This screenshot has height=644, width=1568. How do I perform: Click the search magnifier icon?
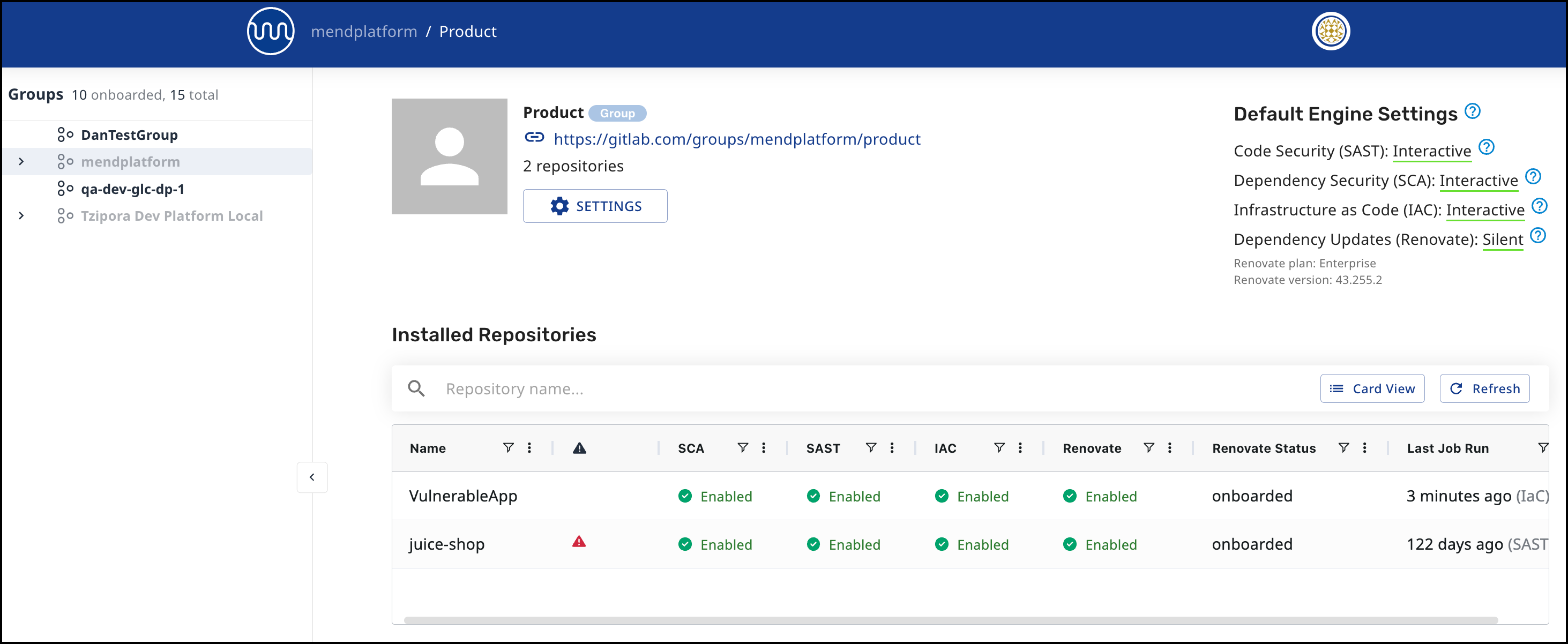(x=416, y=388)
